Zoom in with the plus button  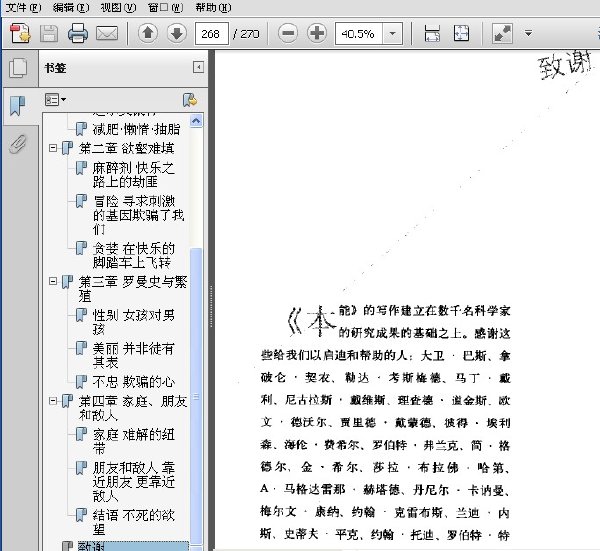click(x=317, y=33)
